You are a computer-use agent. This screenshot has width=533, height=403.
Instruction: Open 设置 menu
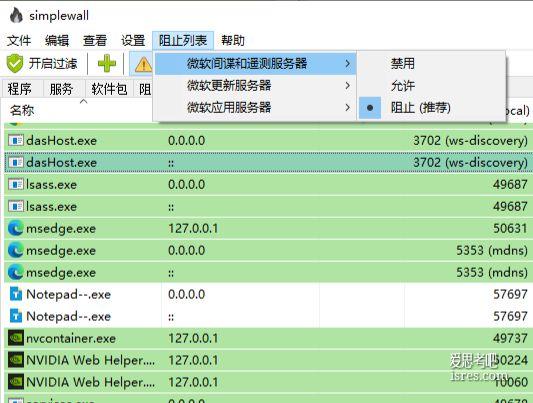133,41
